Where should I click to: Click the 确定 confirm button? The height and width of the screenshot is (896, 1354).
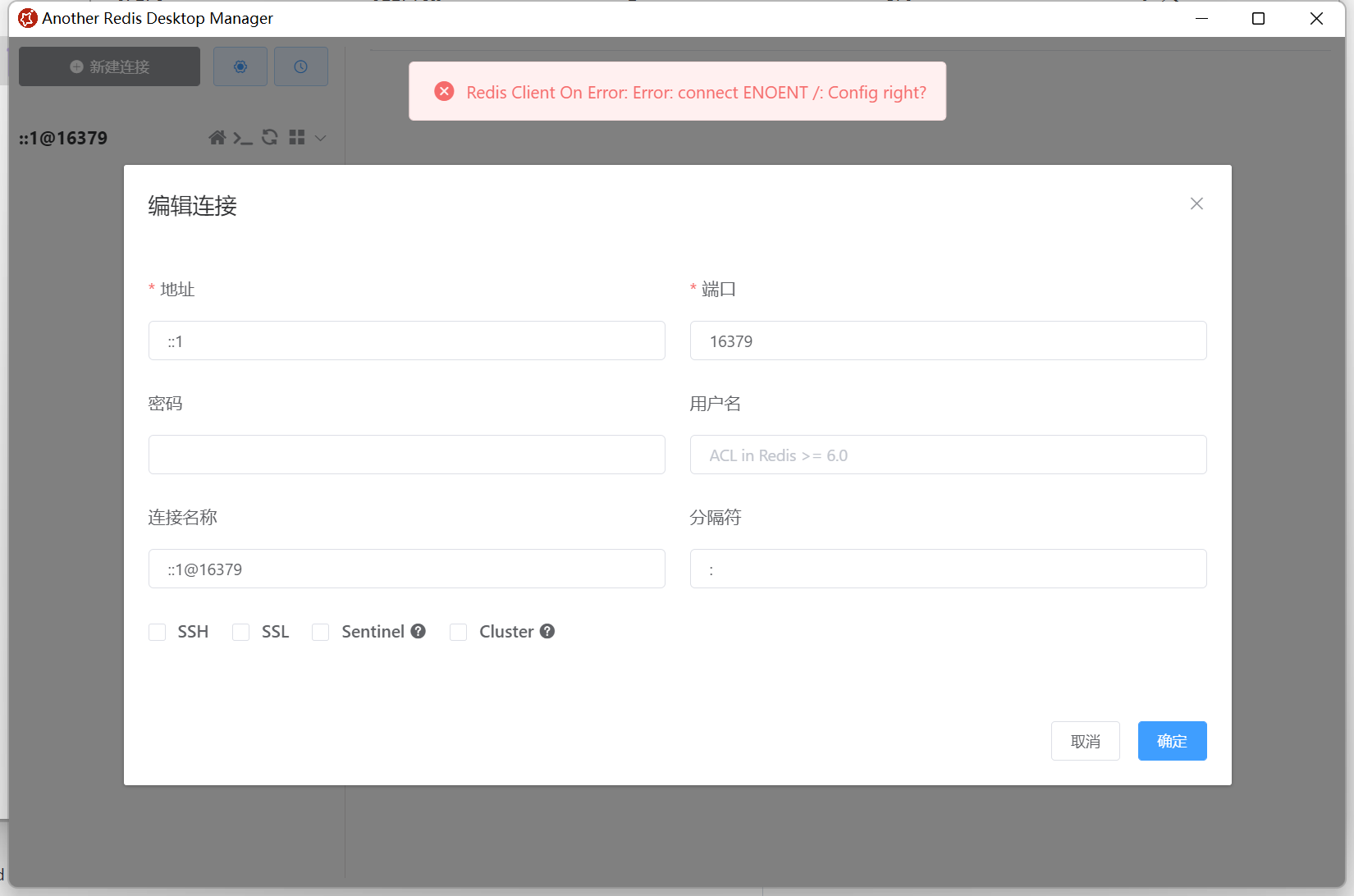(x=1172, y=741)
